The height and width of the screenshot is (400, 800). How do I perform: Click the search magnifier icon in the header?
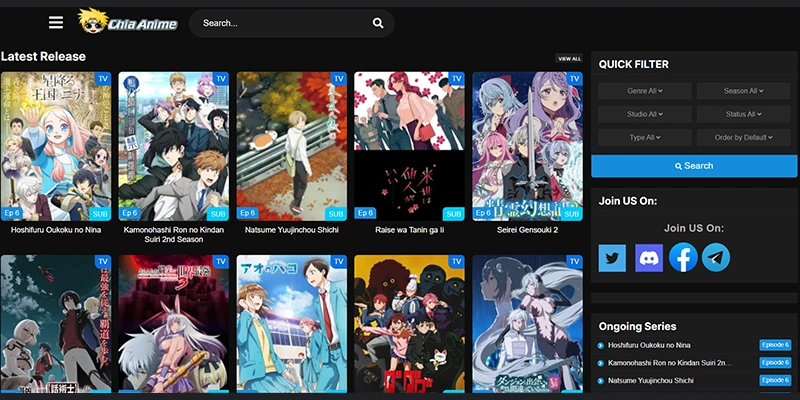tap(378, 23)
